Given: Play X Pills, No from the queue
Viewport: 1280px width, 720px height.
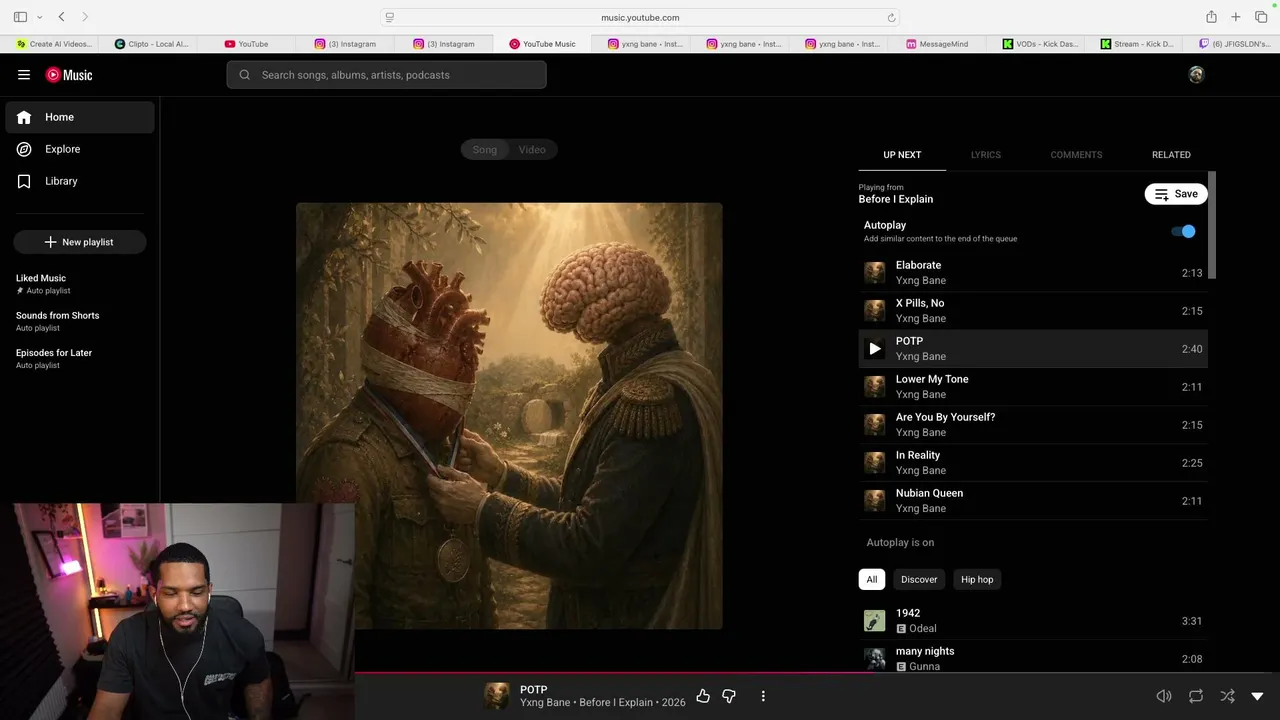Looking at the screenshot, I should 1033,311.
